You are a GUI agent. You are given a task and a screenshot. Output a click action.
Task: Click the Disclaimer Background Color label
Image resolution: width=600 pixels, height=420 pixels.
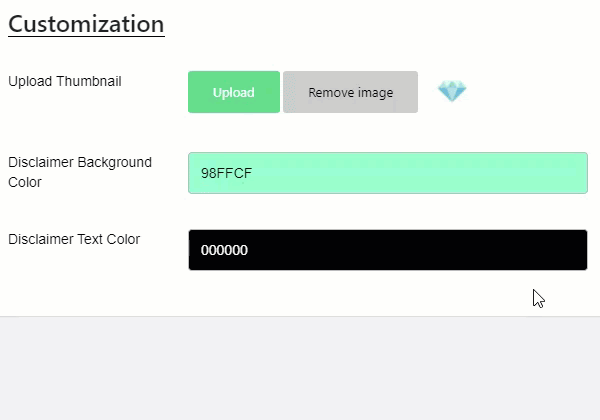[x=80, y=172]
